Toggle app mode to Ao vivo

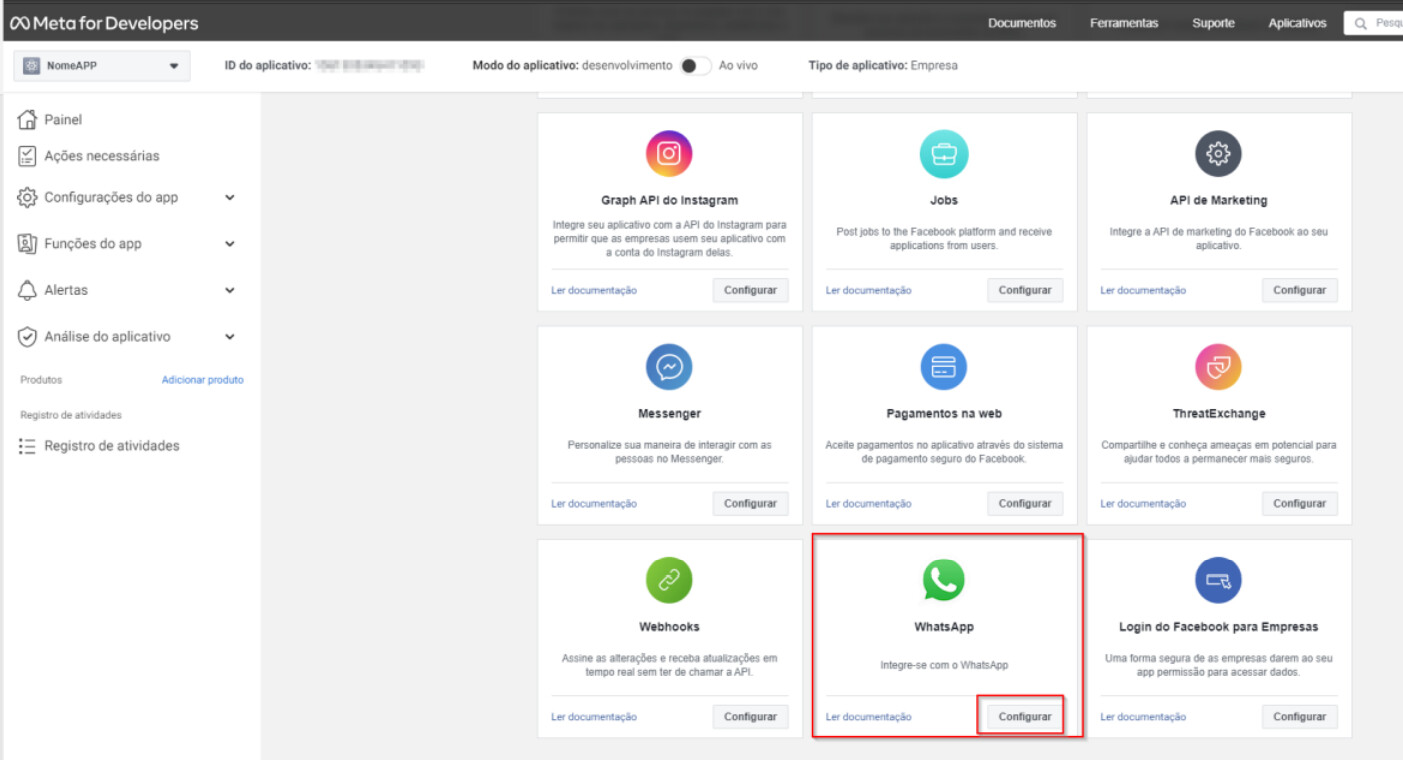point(695,65)
